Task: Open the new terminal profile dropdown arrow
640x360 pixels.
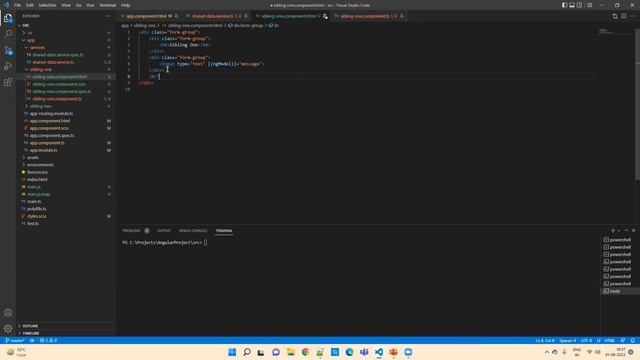Action: 619,231
